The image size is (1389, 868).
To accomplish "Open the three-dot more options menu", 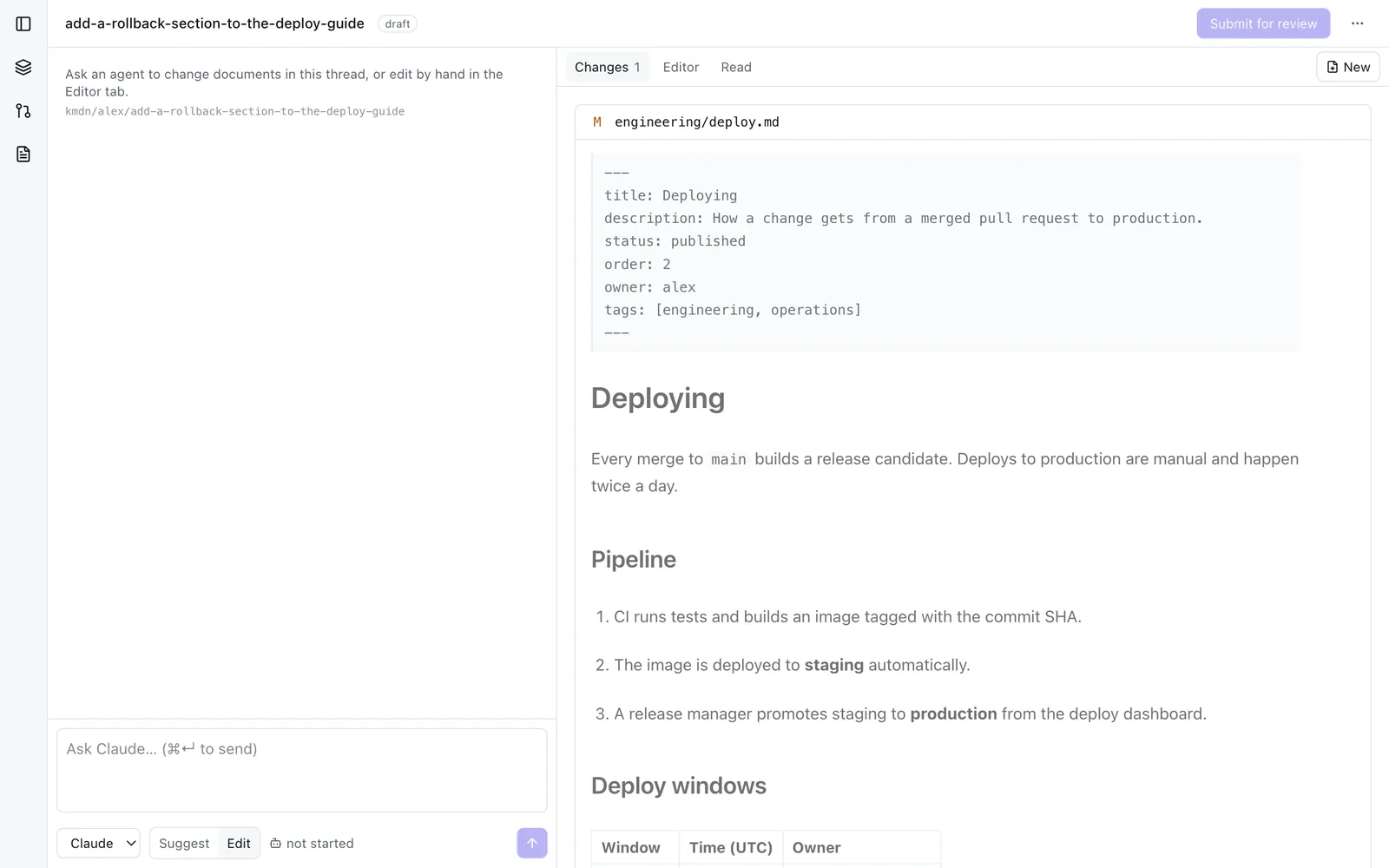I will tap(1357, 23).
